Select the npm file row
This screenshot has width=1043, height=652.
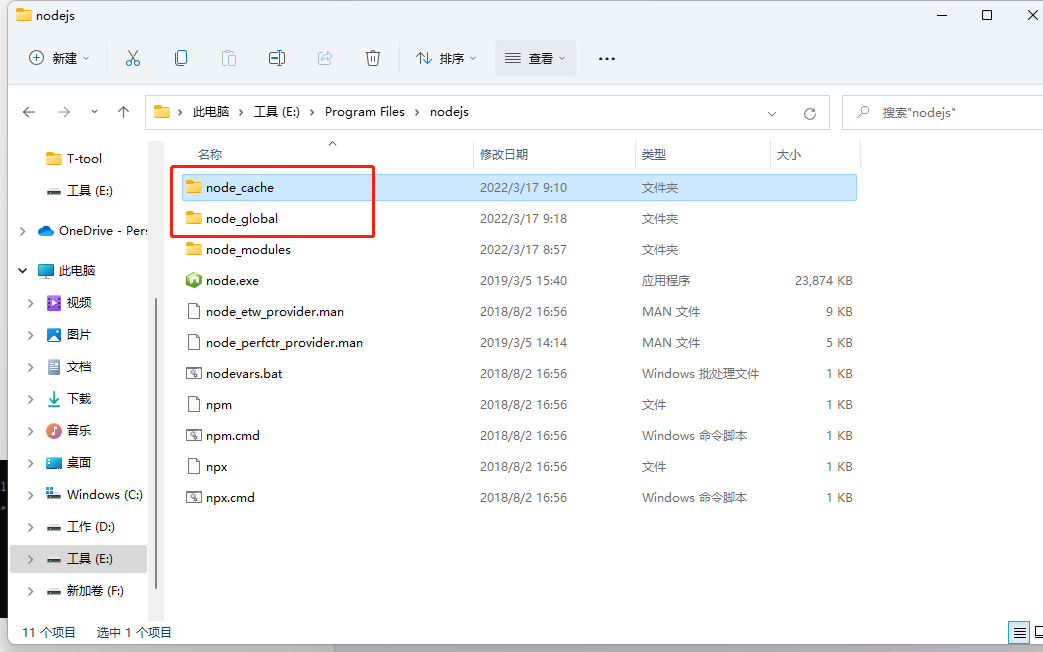pyautogui.click(x=519, y=404)
